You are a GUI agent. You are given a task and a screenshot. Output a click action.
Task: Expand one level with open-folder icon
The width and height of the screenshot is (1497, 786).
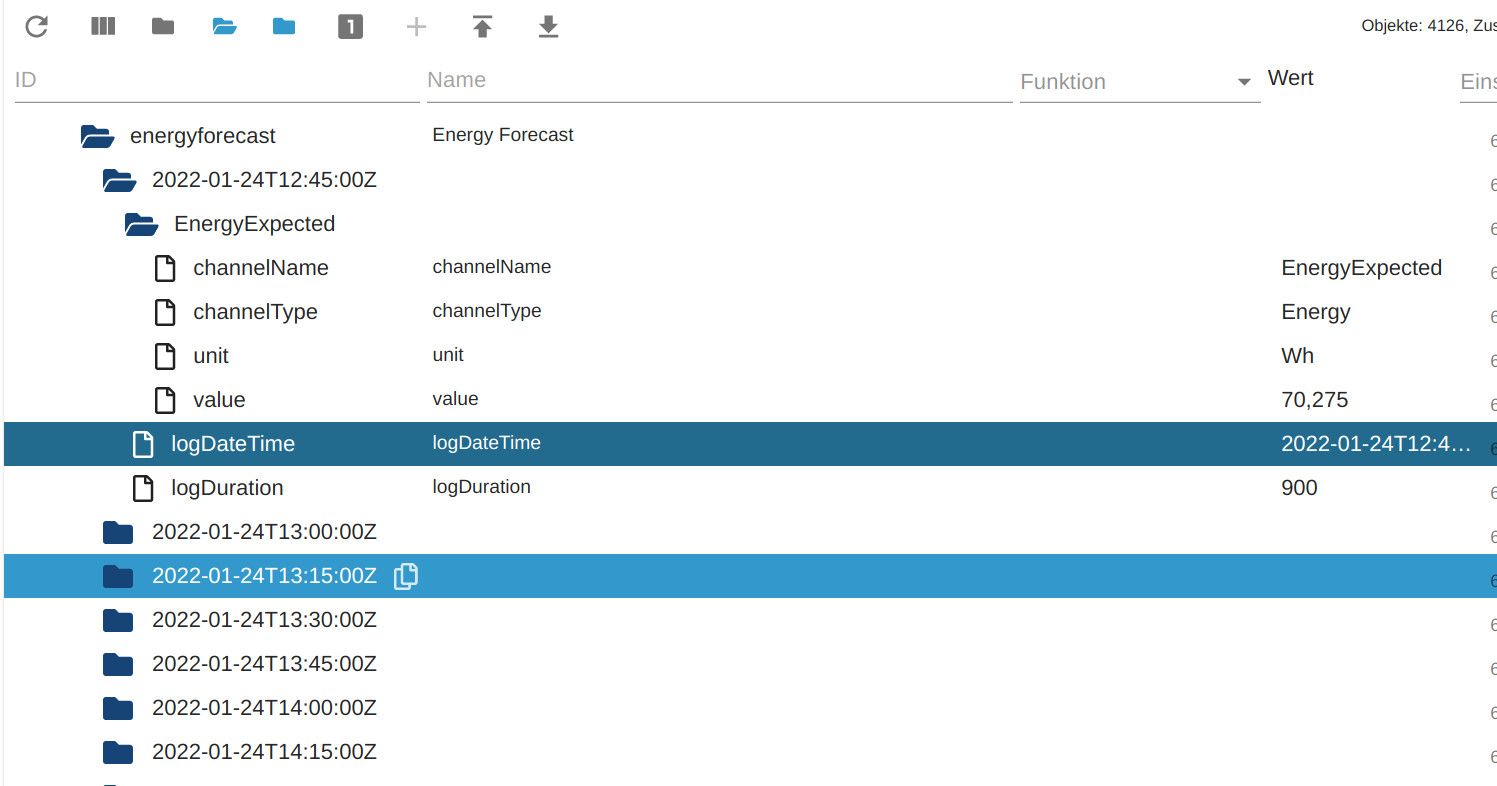[x=224, y=27]
